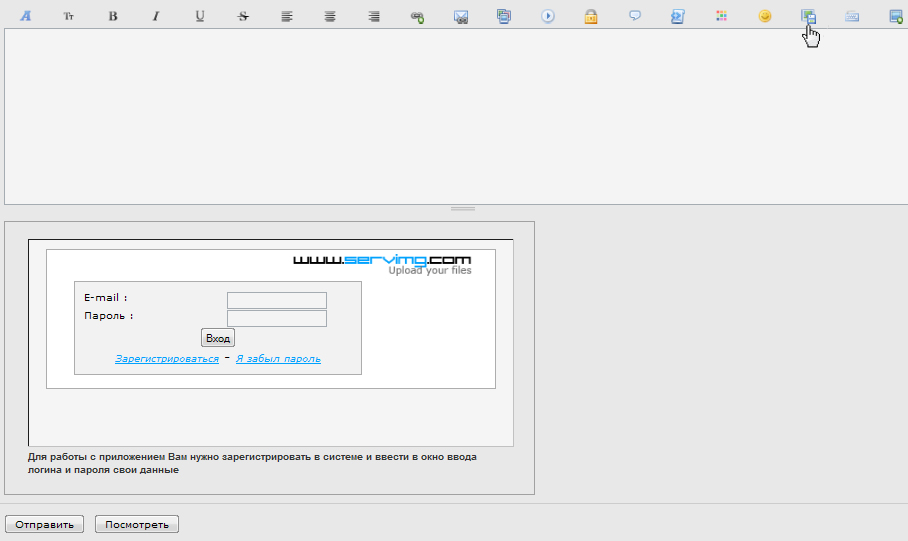The height and width of the screenshot is (541, 908).
Task: Open the font family picker icon
Action: point(26,17)
